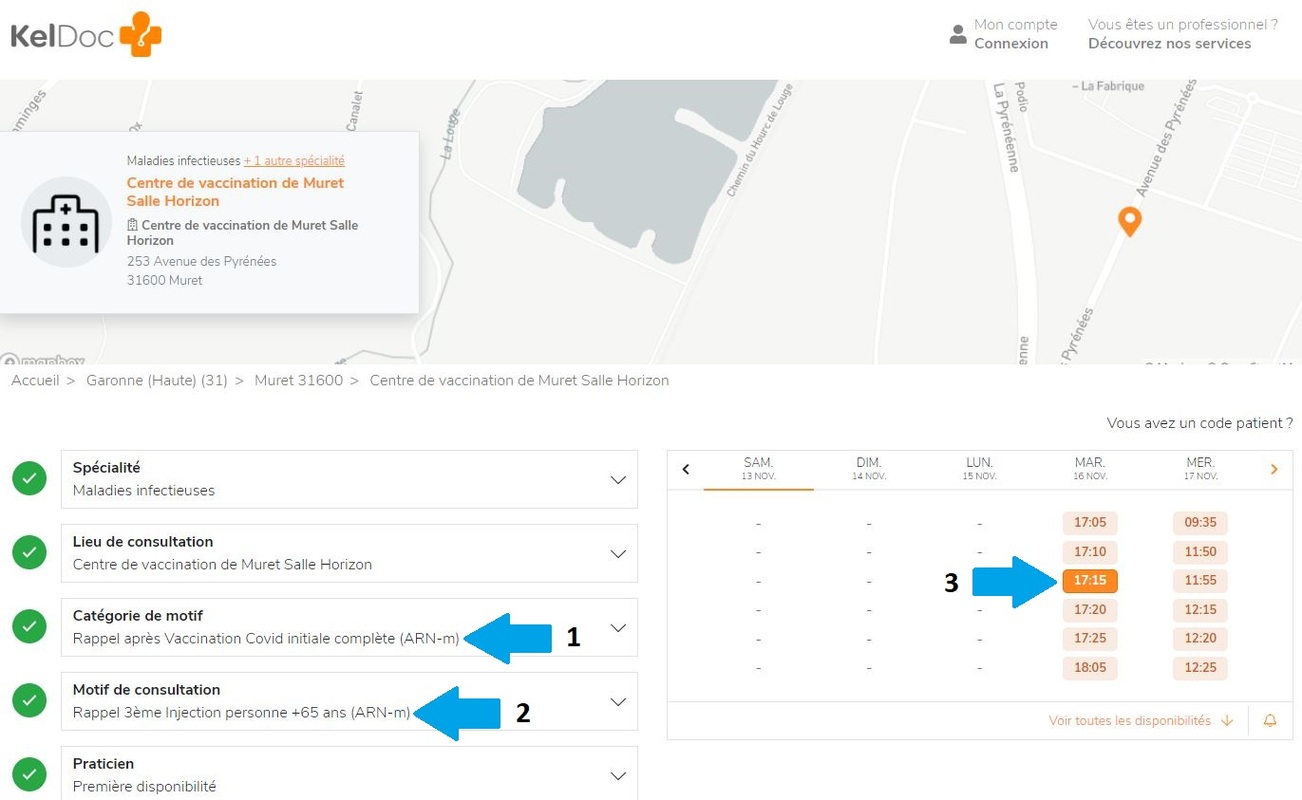
Task: Click the KelDoc logo
Action: pyautogui.click(x=86, y=36)
